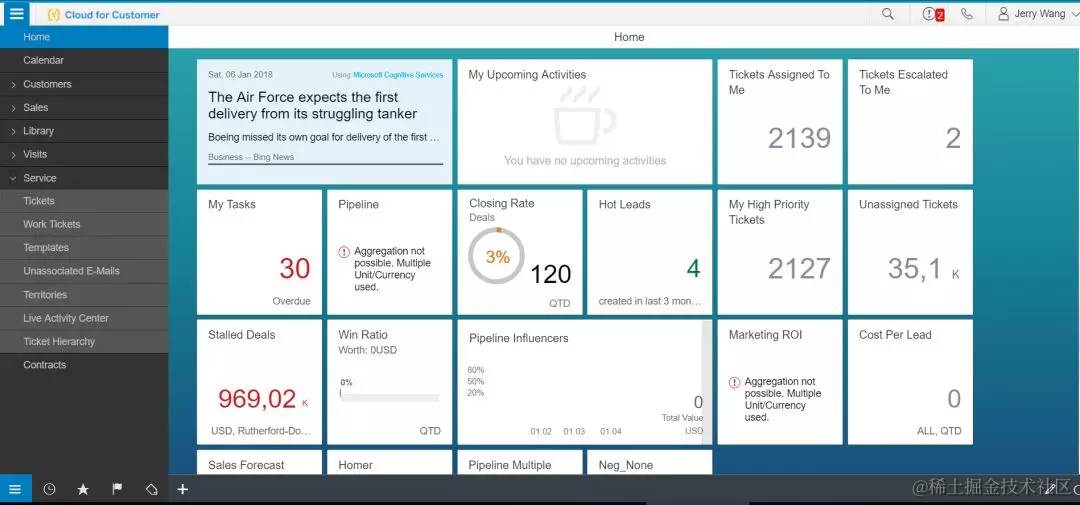Open the Air Force tanker news headline
Image resolution: width=1080 pixels, height=505 pixels.
pyautogui.click(x=313, y=105)
